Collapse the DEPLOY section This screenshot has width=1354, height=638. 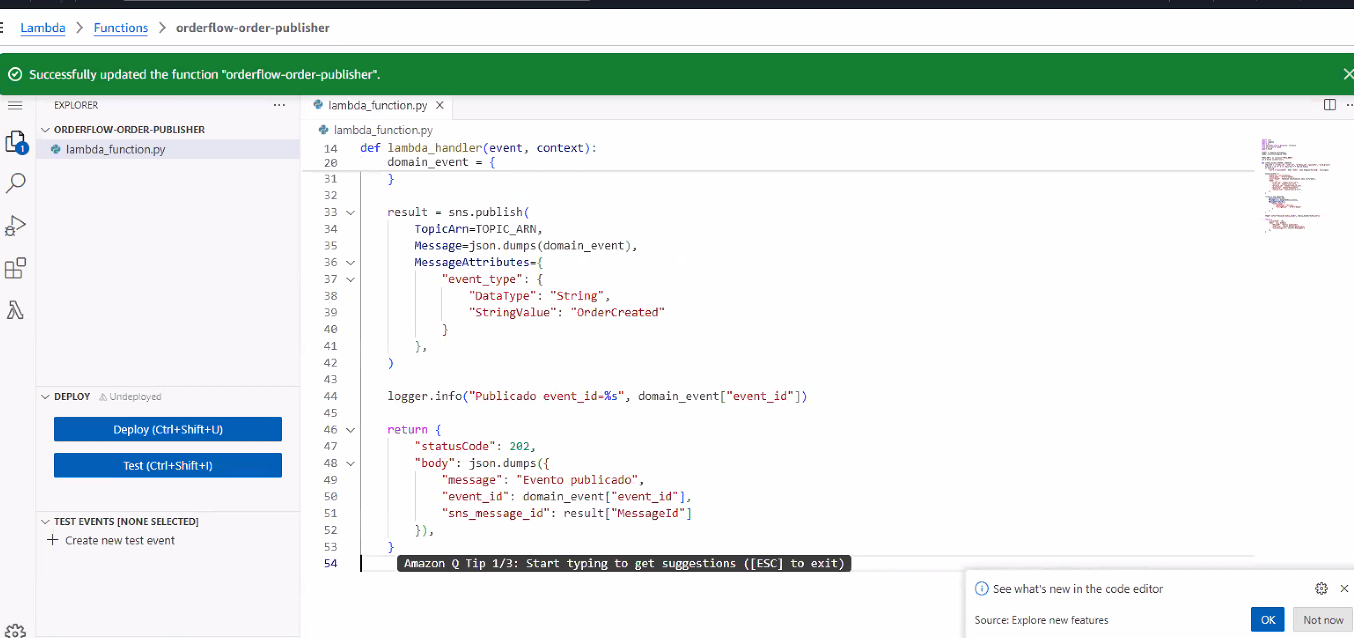[45, 397]
